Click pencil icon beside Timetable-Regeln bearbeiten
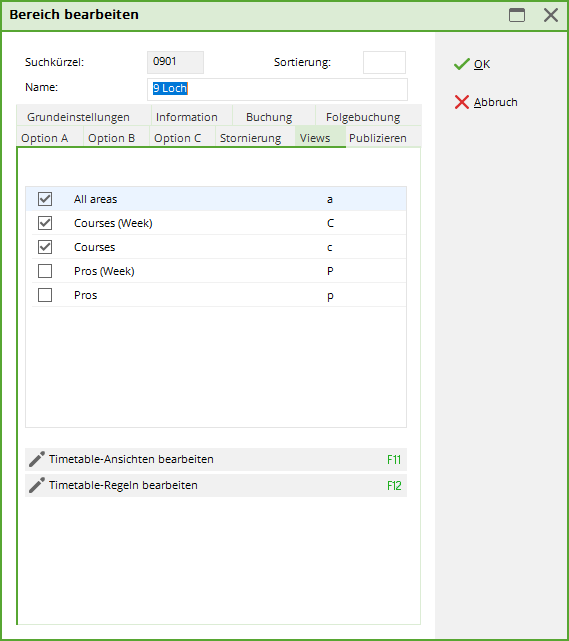Viewport: 569px width, 641px height. pyautogui.click(x=37, y=485)
